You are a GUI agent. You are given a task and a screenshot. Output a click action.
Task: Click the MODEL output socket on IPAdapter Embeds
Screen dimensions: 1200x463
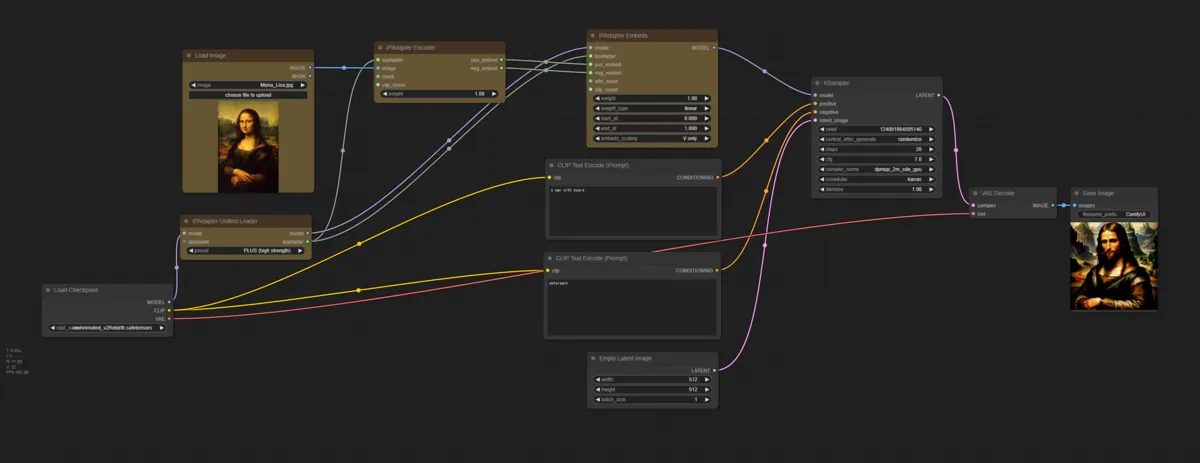714,47
